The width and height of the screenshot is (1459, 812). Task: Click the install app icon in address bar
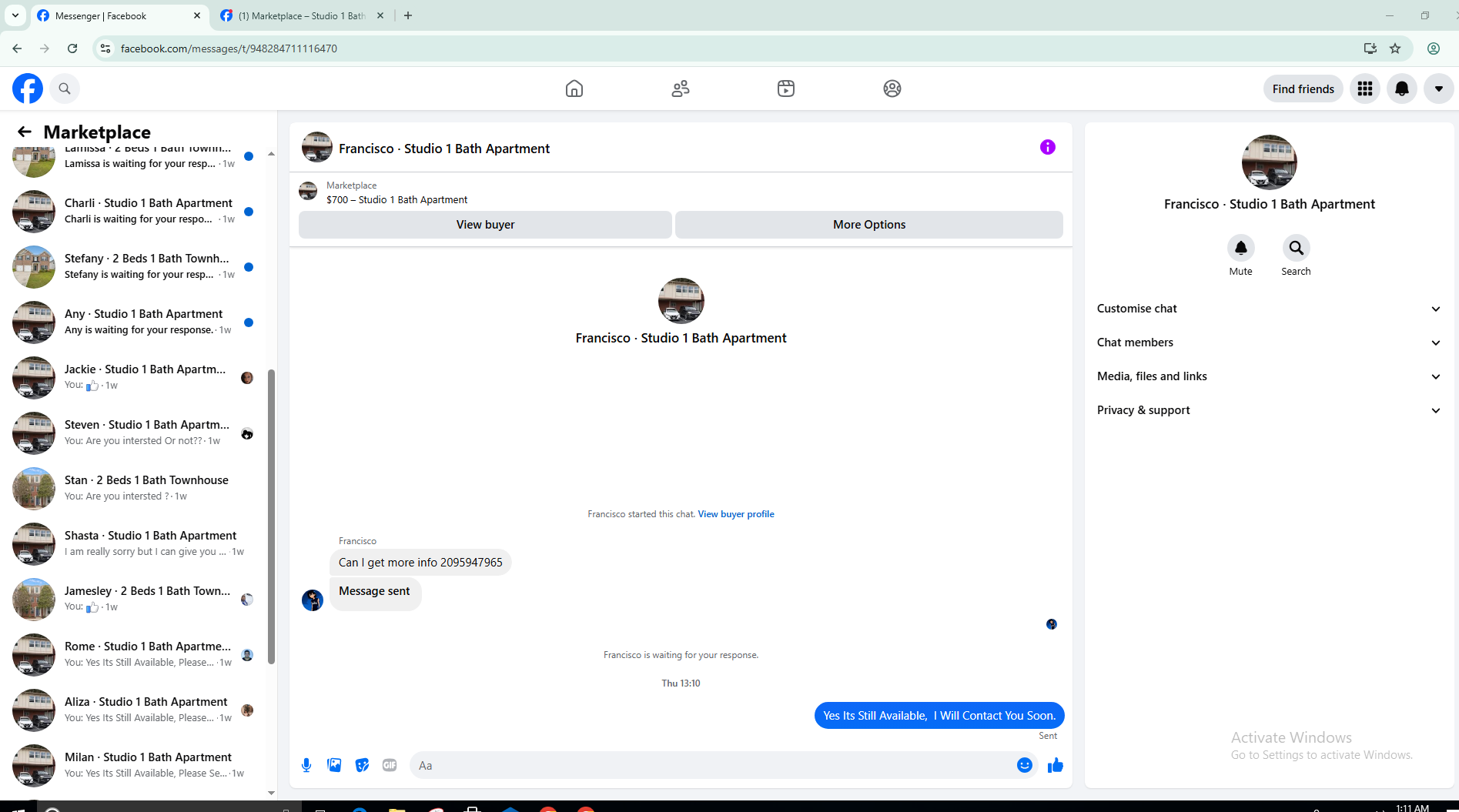[1370, 48]
